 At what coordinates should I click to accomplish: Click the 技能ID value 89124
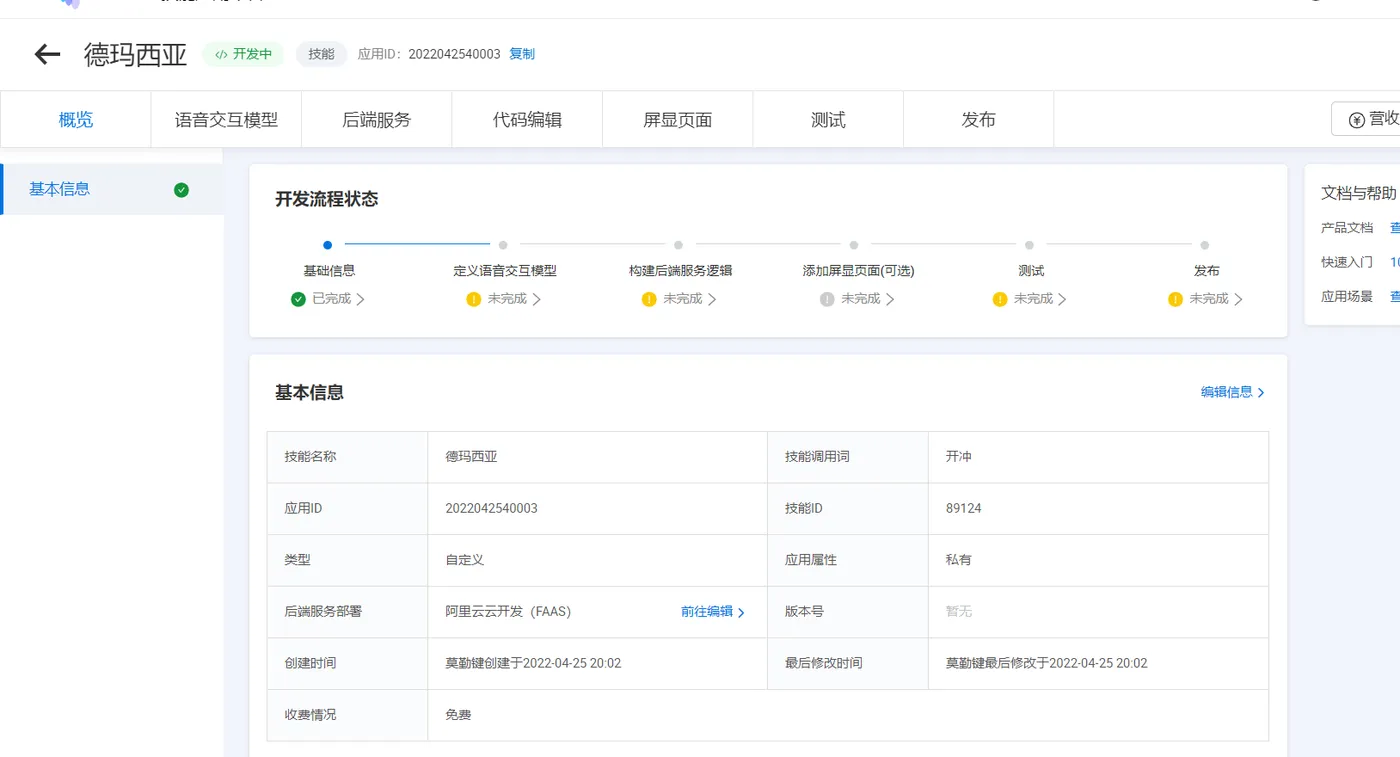(x=963, y=509)
